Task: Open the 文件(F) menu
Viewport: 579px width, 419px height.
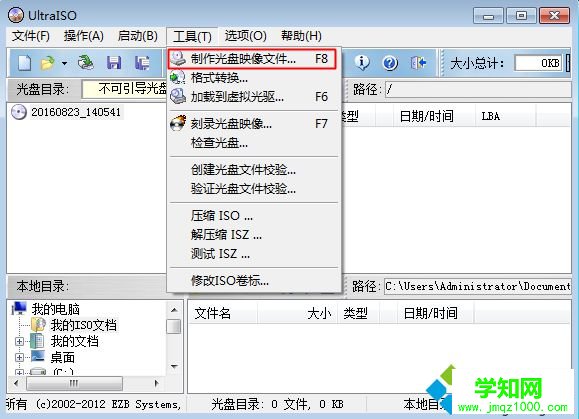Action: (x=31, y=36)
